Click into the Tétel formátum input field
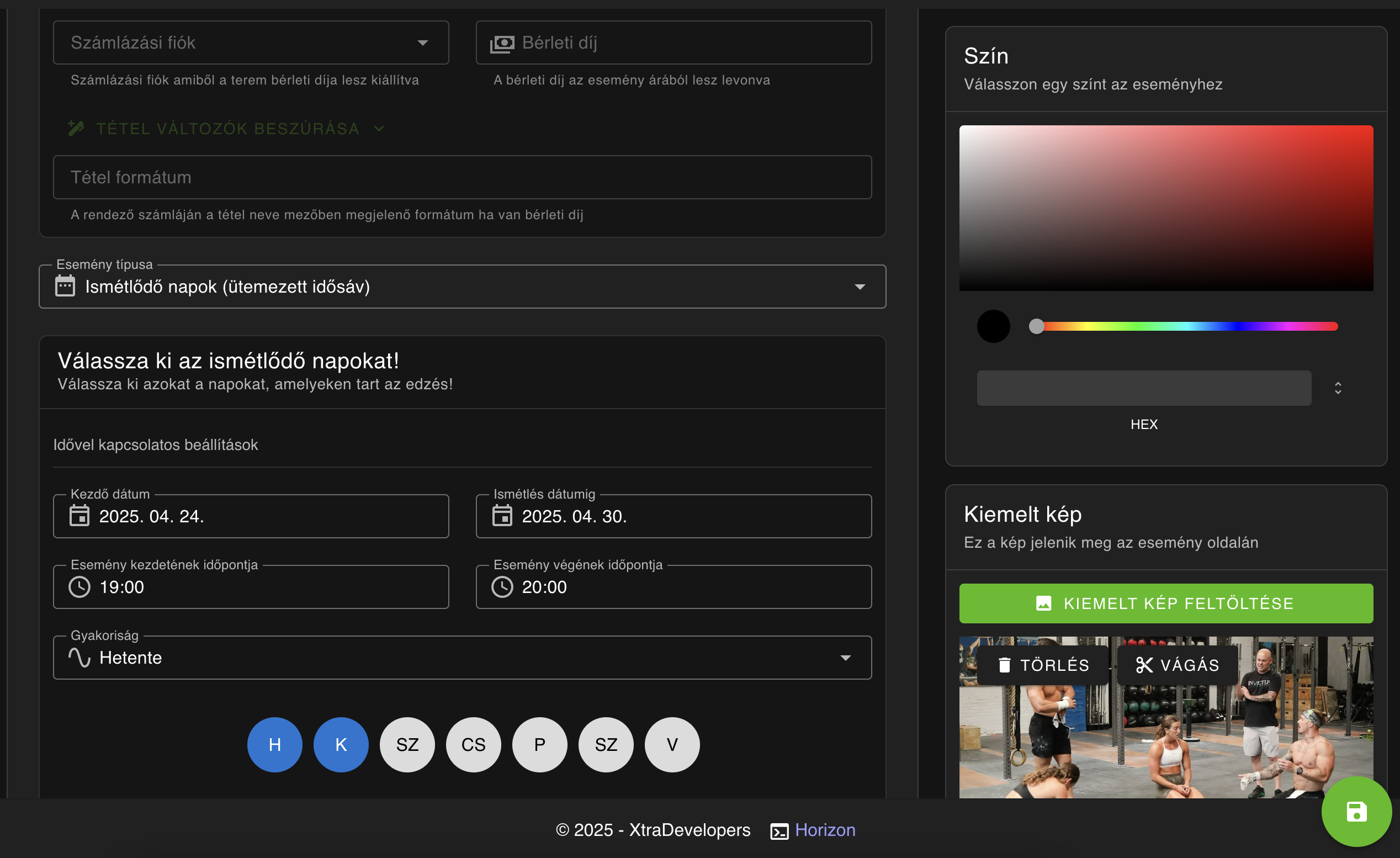 [462, 177]
